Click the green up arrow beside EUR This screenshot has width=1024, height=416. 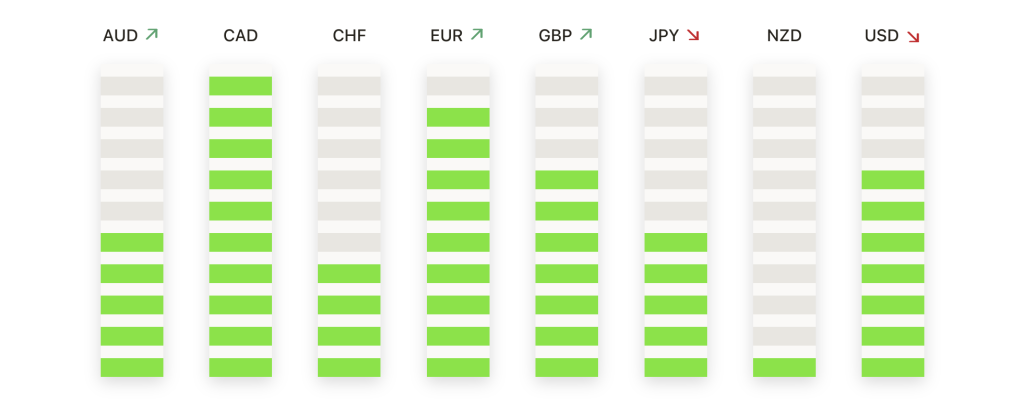tap(477, 34)
